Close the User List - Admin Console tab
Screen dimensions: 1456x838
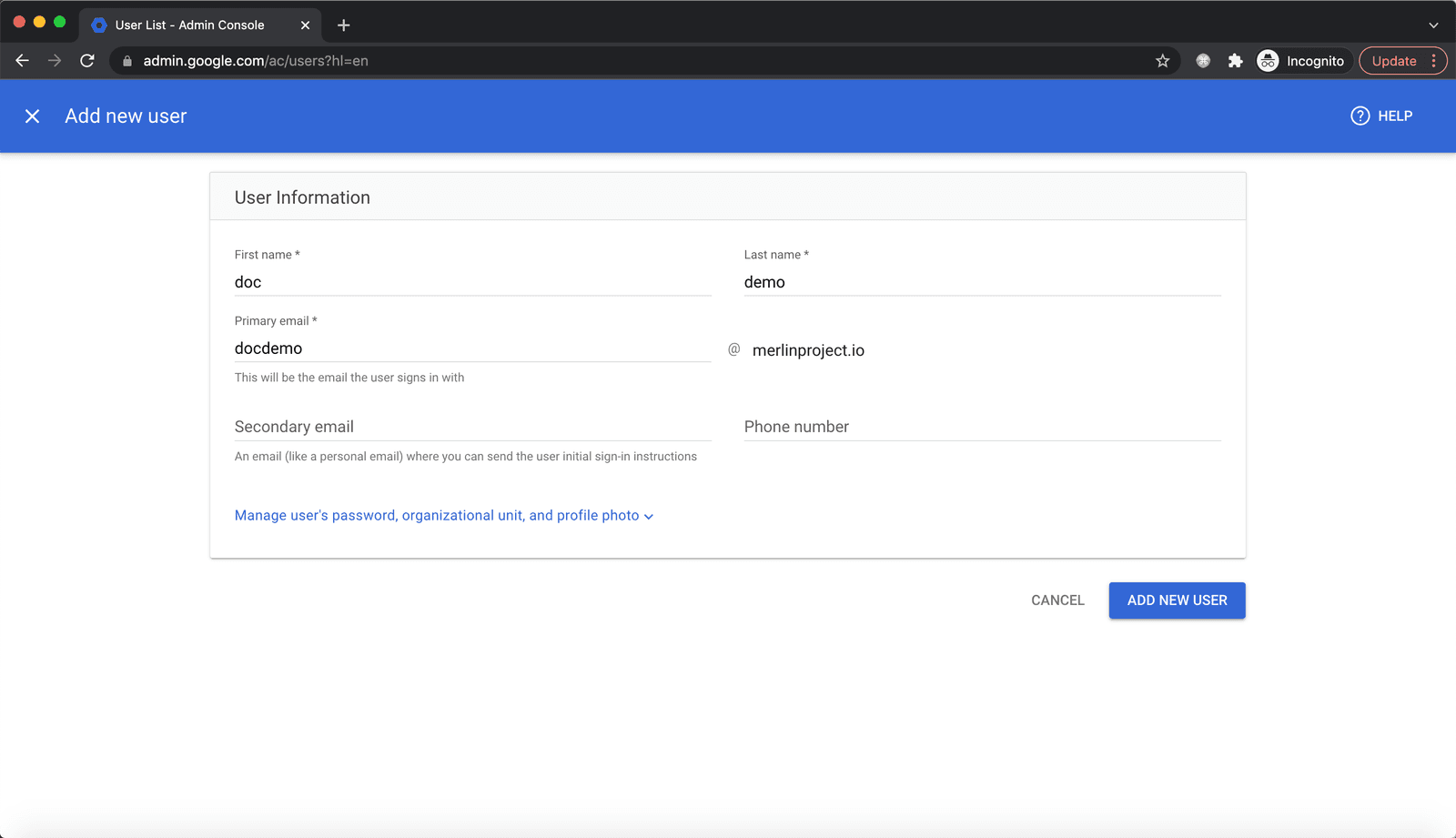(x=305, y=25)
